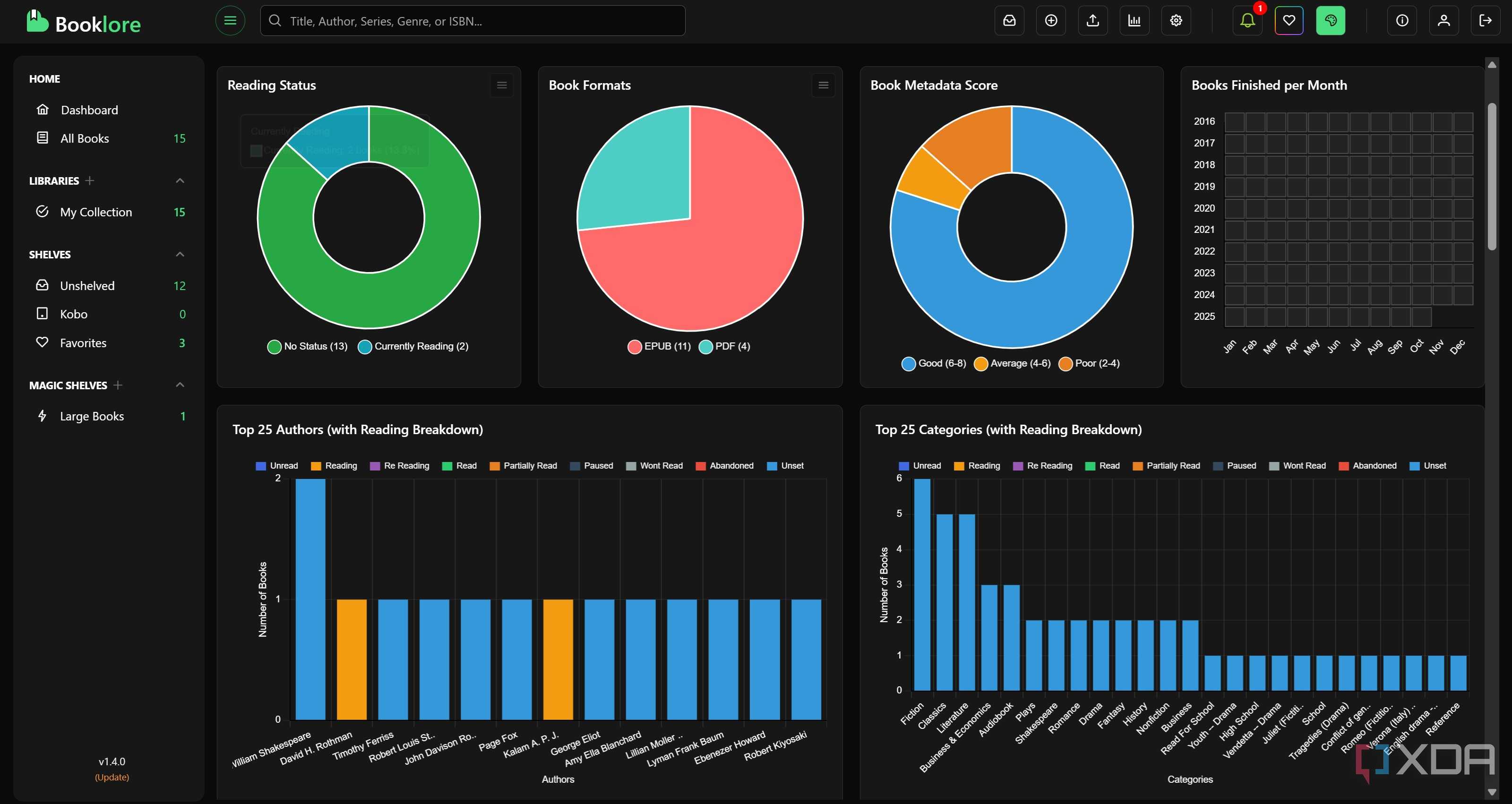Image resolution: width=1512 pixels, height=804 pixels.
Task: Toggle Good (6-8) metadata legend item
Action: (934, 363)
